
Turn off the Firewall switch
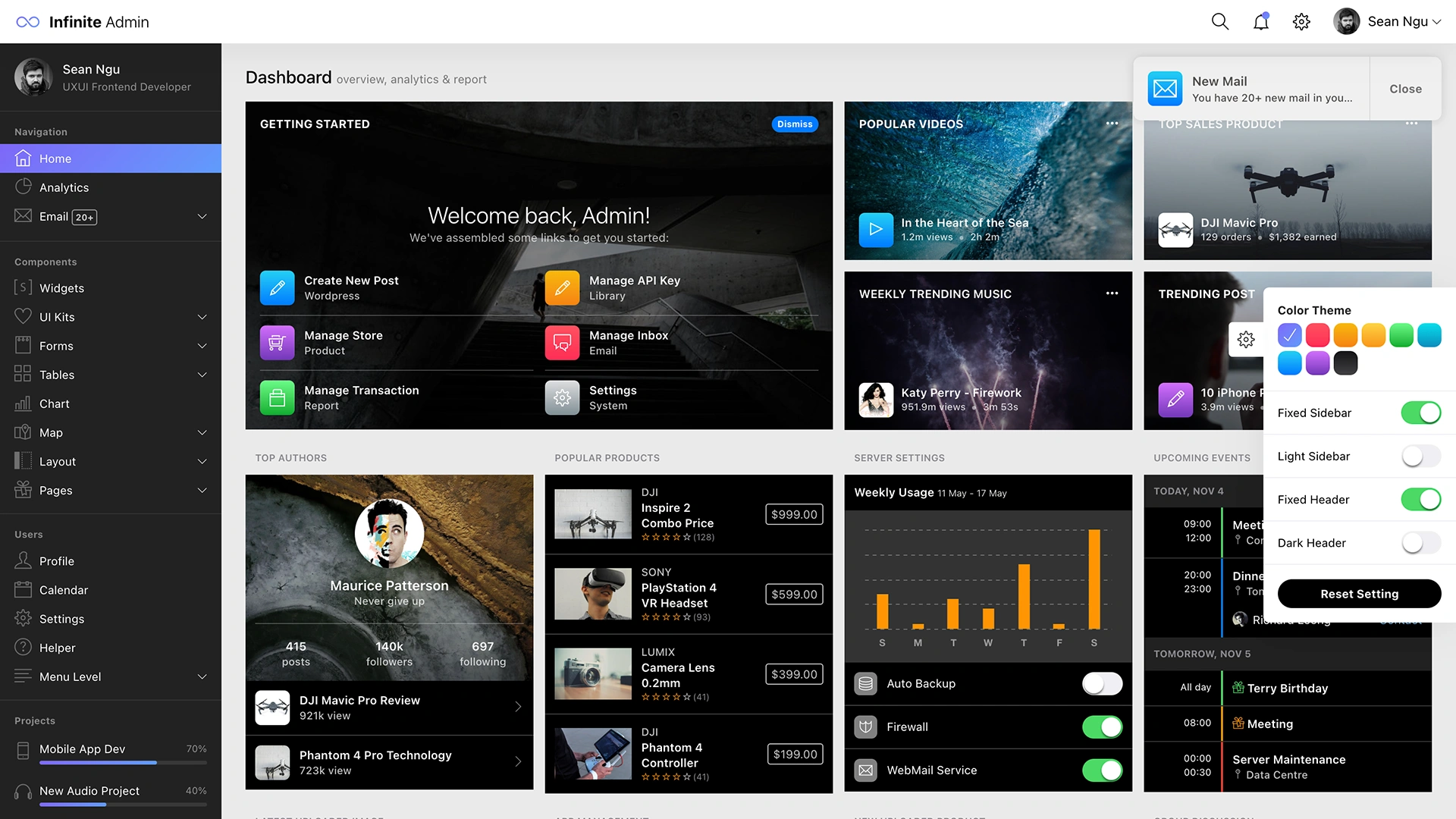coord(1102,726)
